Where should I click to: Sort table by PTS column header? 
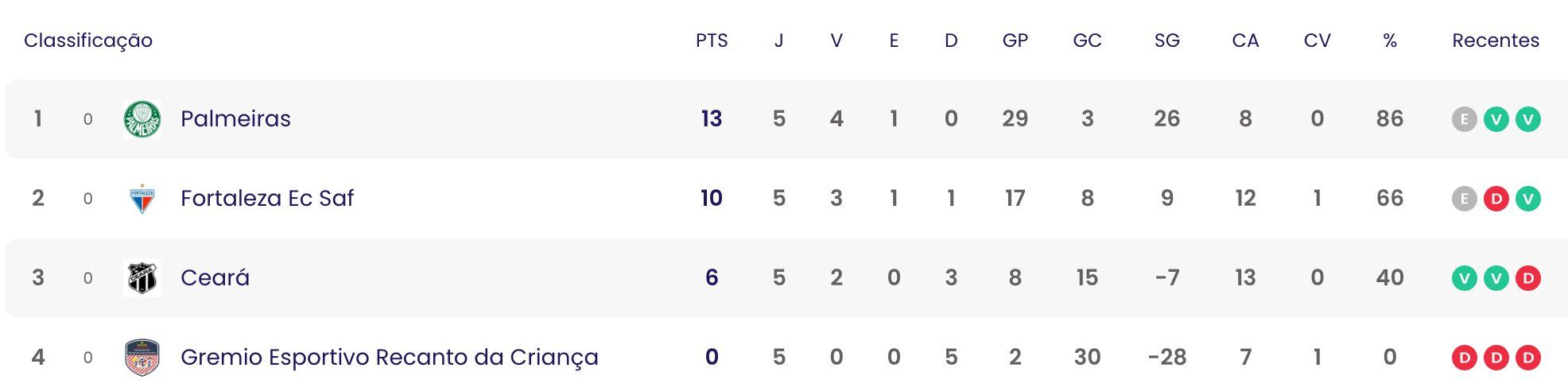pyautogui.click(x=712, y=41)
